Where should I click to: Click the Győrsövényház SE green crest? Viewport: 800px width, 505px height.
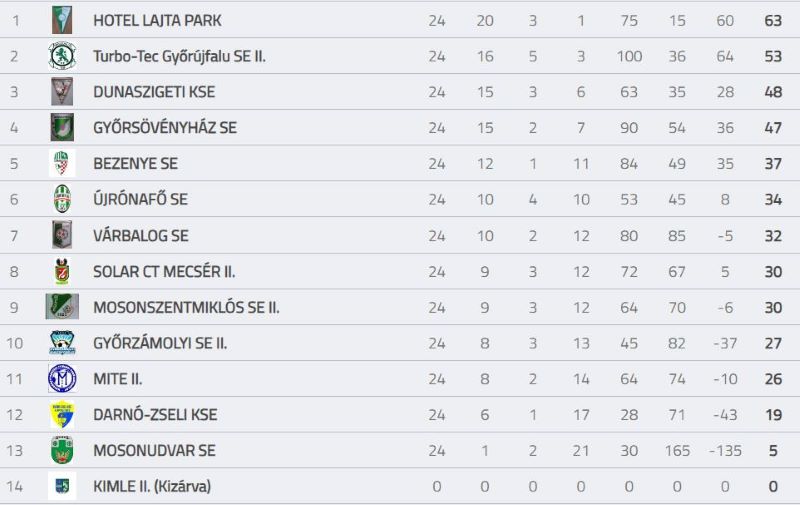[62, 127]
